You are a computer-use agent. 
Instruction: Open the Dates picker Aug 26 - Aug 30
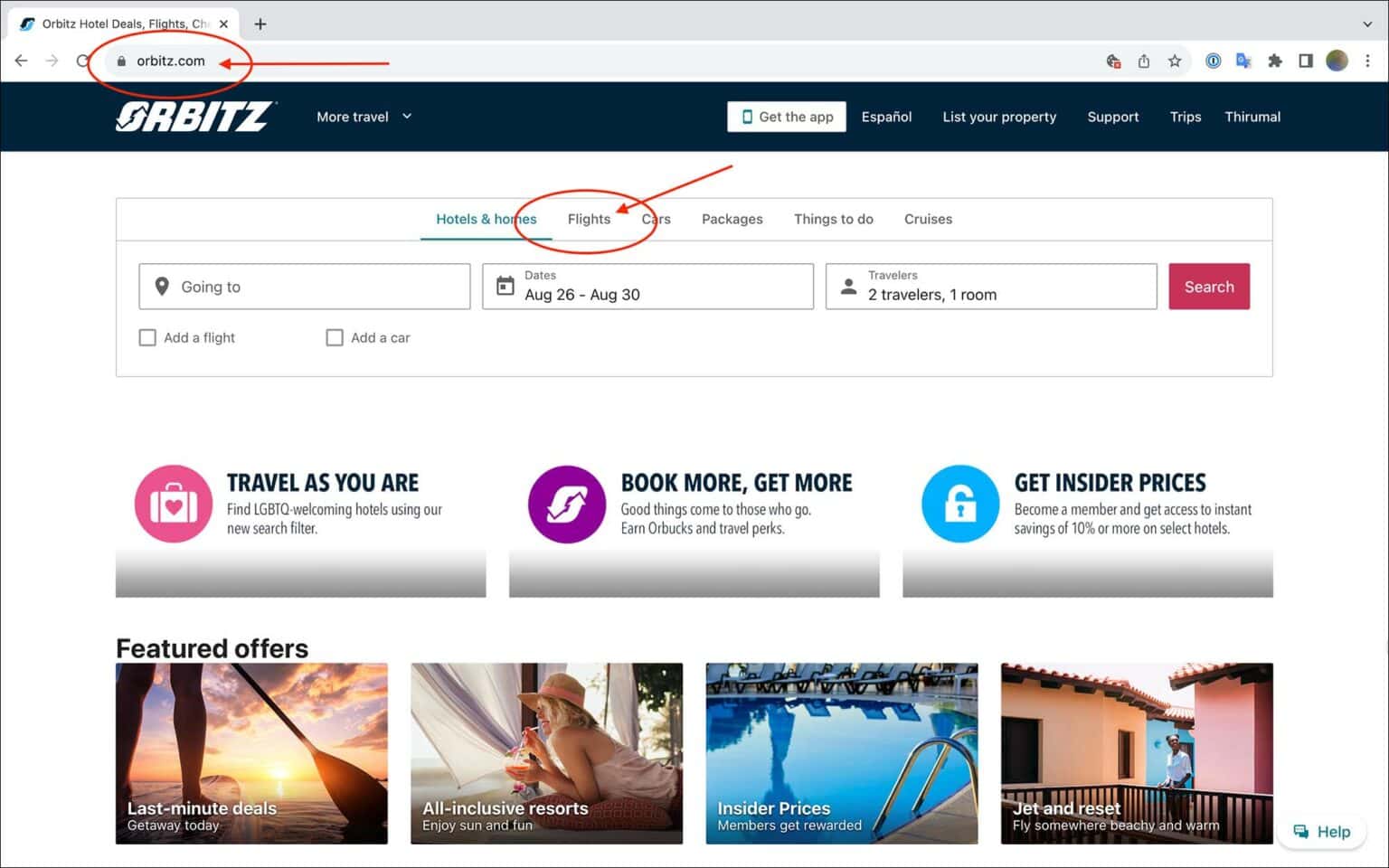click(x=647, y=287)
